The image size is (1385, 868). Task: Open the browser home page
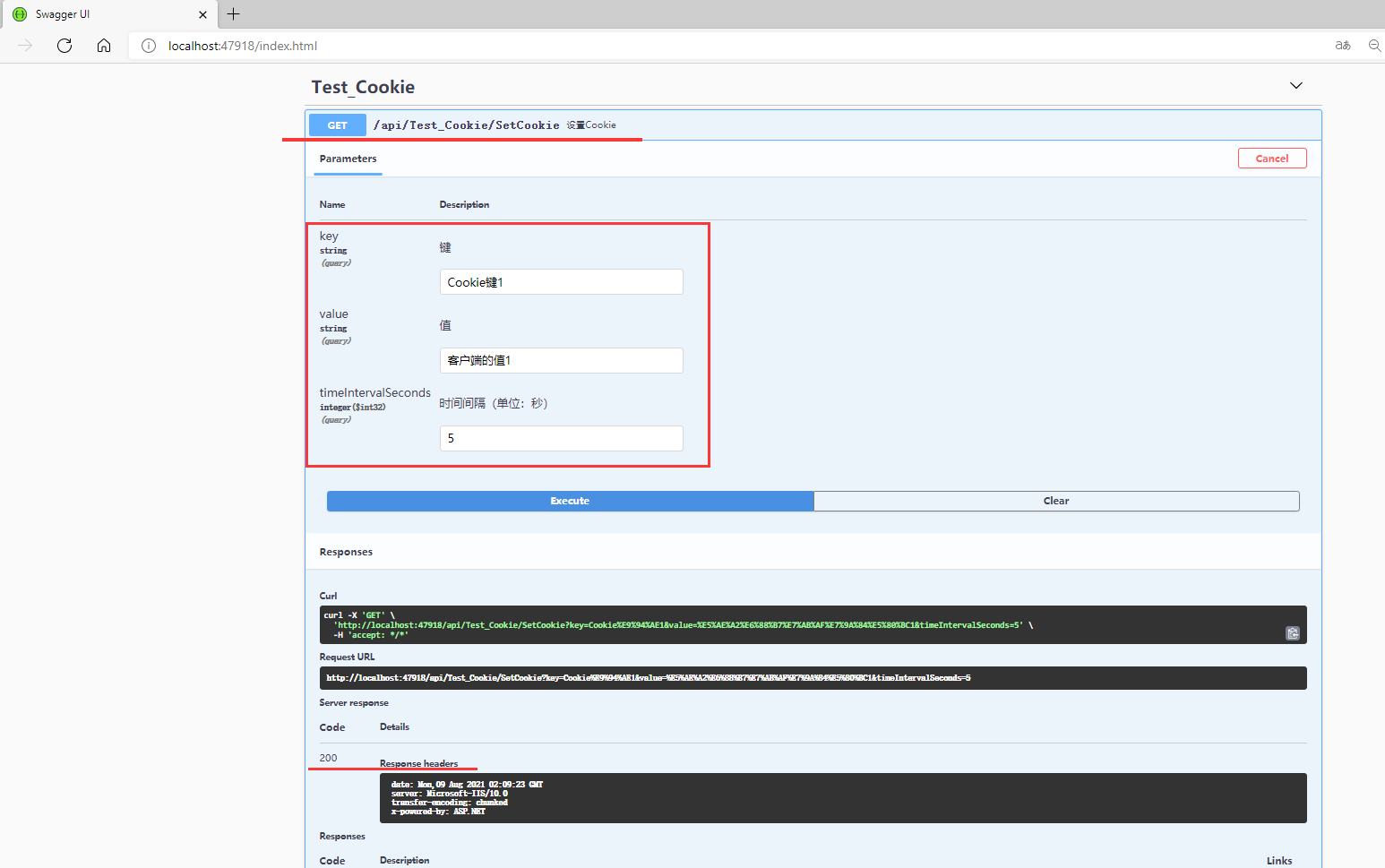click(104, 46)
